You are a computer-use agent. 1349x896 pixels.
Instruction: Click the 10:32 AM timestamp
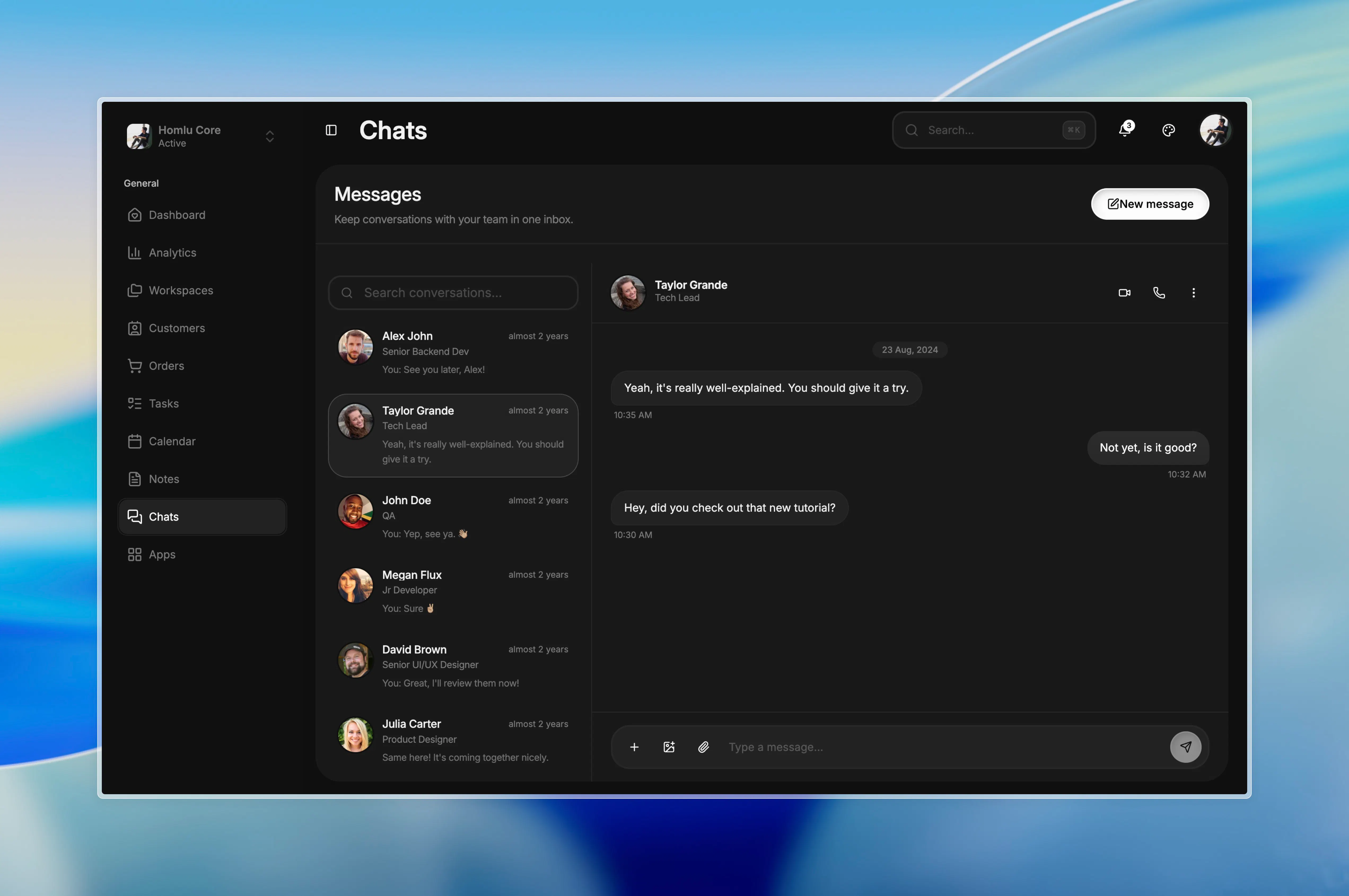coord(1187,474)
